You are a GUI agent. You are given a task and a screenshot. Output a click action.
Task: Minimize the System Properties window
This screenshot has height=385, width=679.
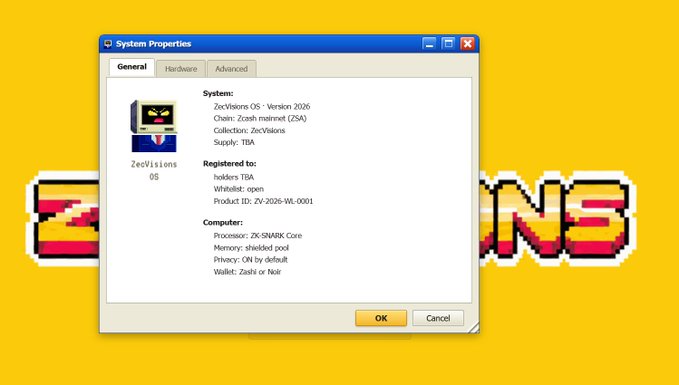[429, 44]
